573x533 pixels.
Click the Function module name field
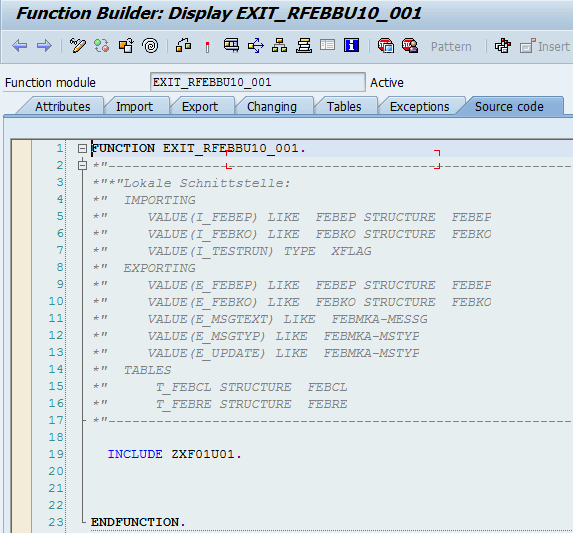coord(258,82)
